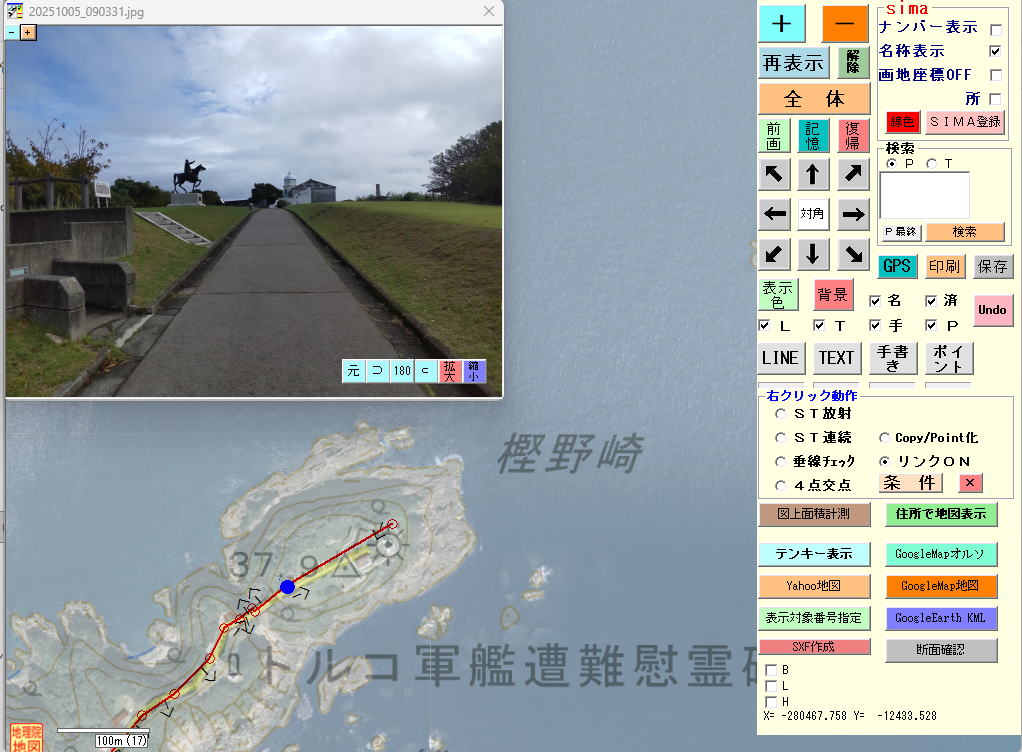Click the red 線色 line color button

coord(902,122)
